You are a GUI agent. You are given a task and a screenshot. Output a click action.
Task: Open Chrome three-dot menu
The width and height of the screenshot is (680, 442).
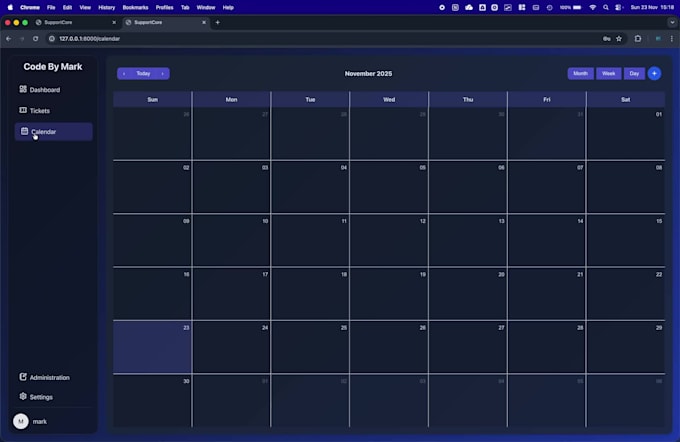click(x=672, y=39)
